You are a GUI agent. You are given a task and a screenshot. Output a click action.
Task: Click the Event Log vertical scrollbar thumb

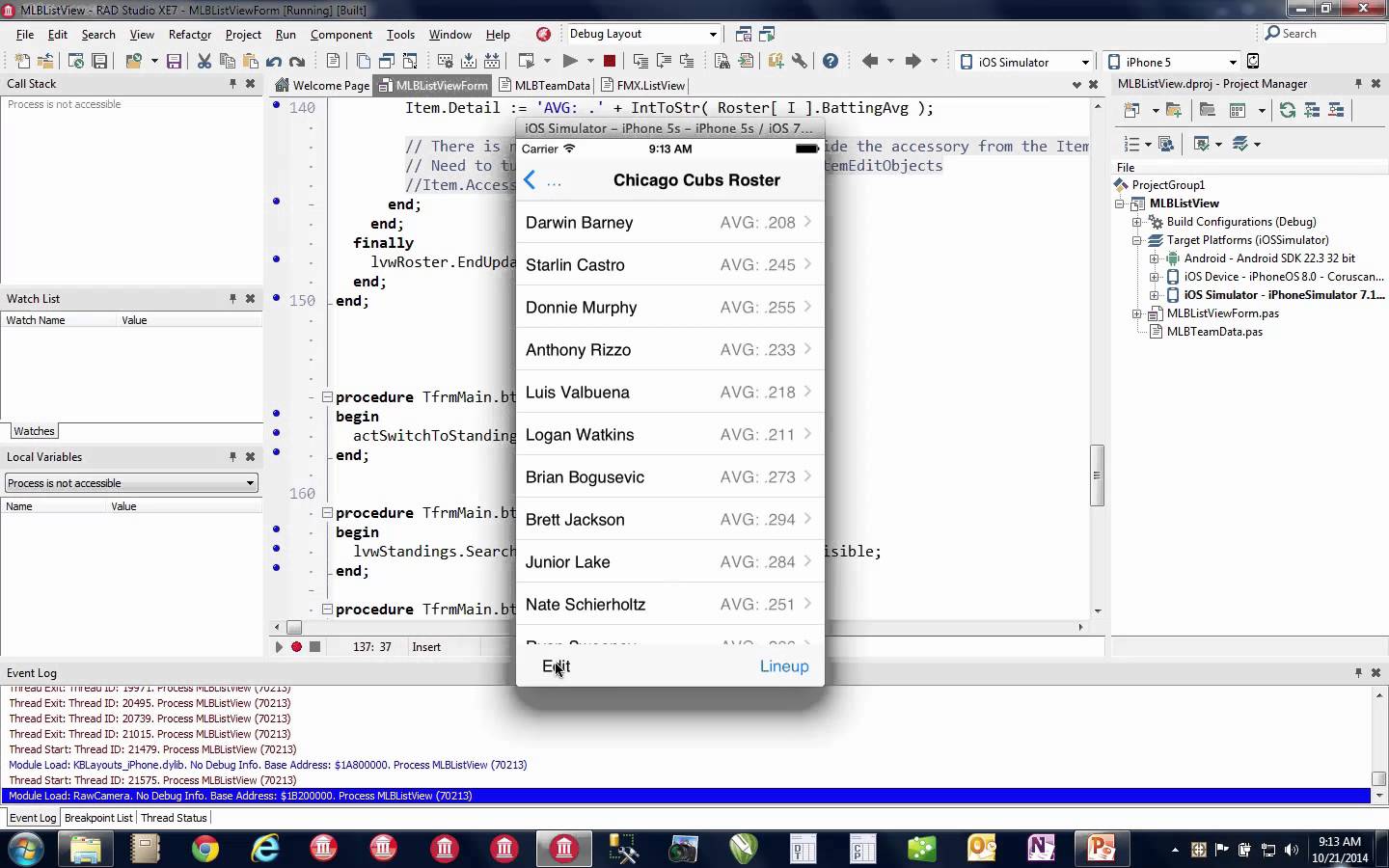tap(1378, 779)
